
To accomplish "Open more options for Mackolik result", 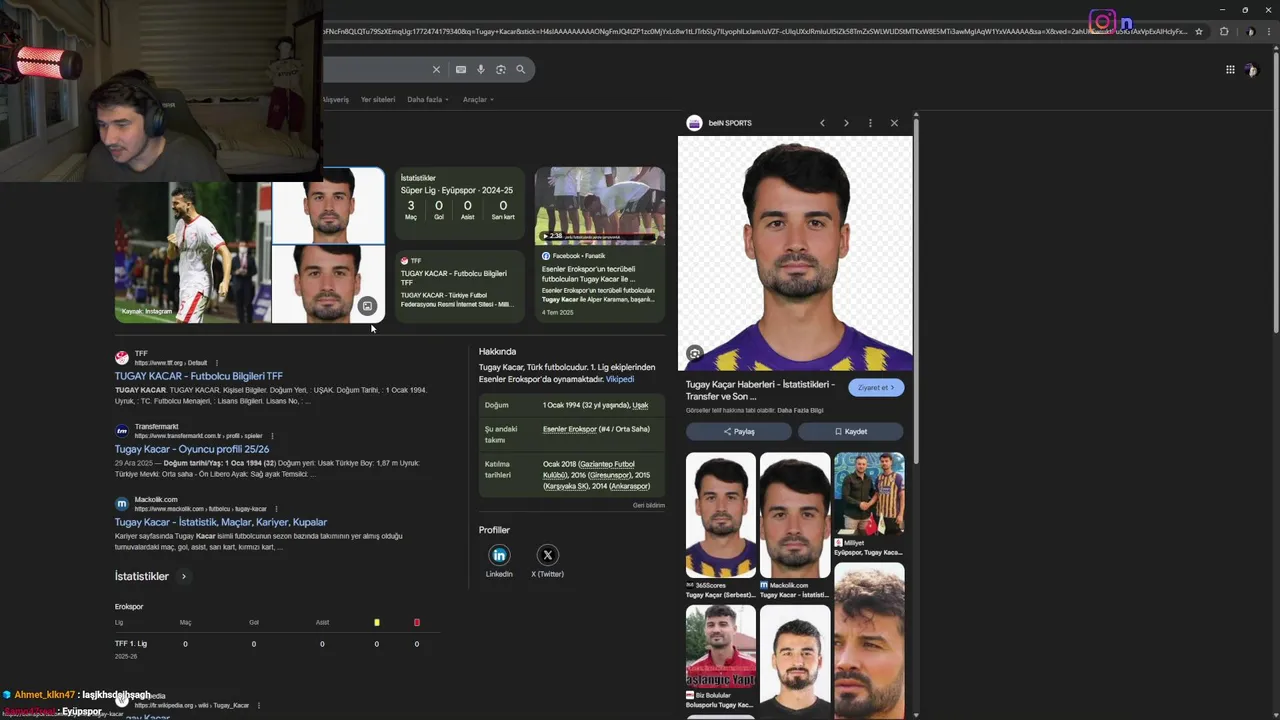I will click(276, 509).
